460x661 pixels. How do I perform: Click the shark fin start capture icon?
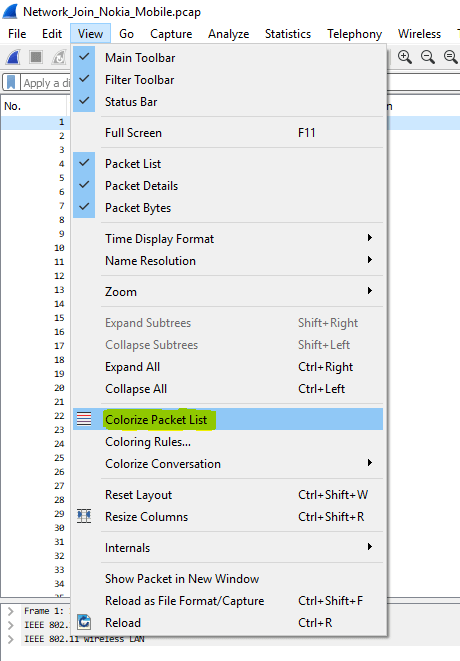[13, 57]
